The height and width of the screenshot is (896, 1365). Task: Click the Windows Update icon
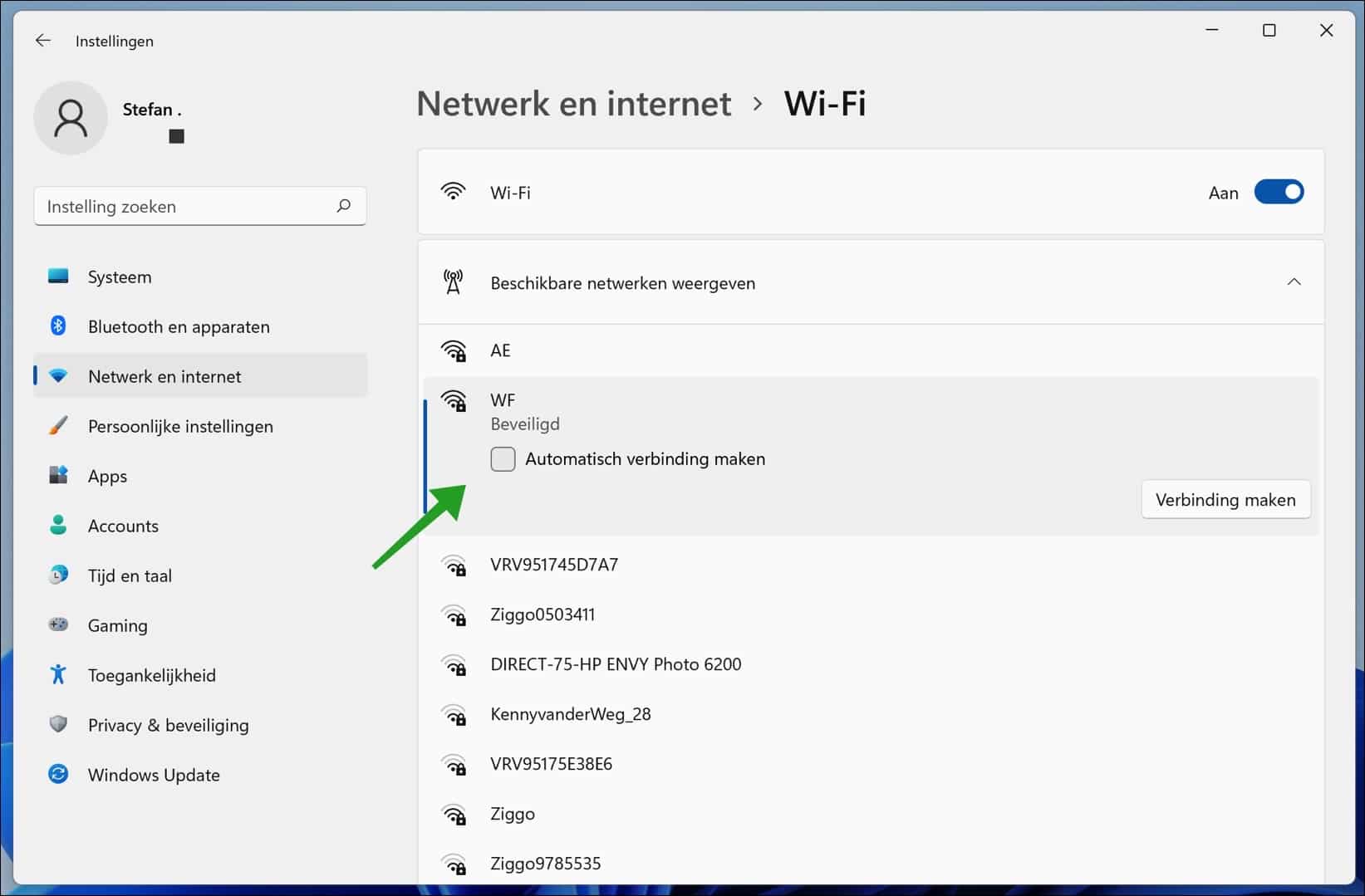coord(58,774)
